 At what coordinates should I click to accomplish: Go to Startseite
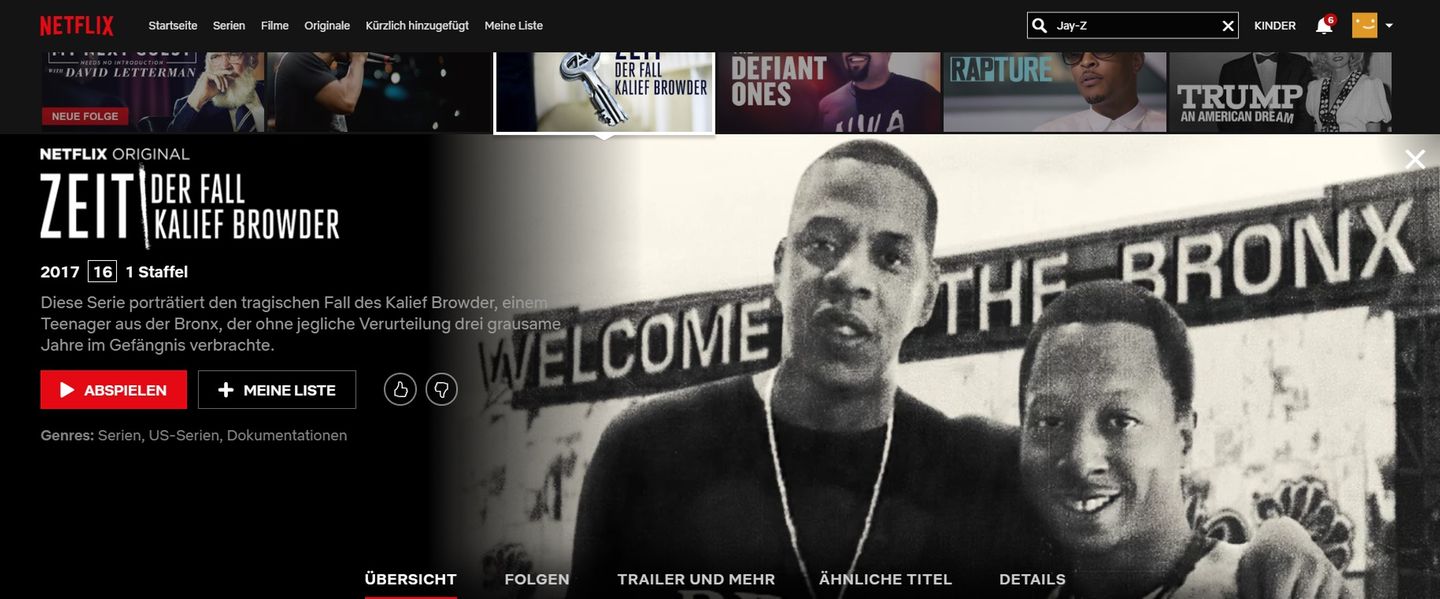(x=173, y=26)
